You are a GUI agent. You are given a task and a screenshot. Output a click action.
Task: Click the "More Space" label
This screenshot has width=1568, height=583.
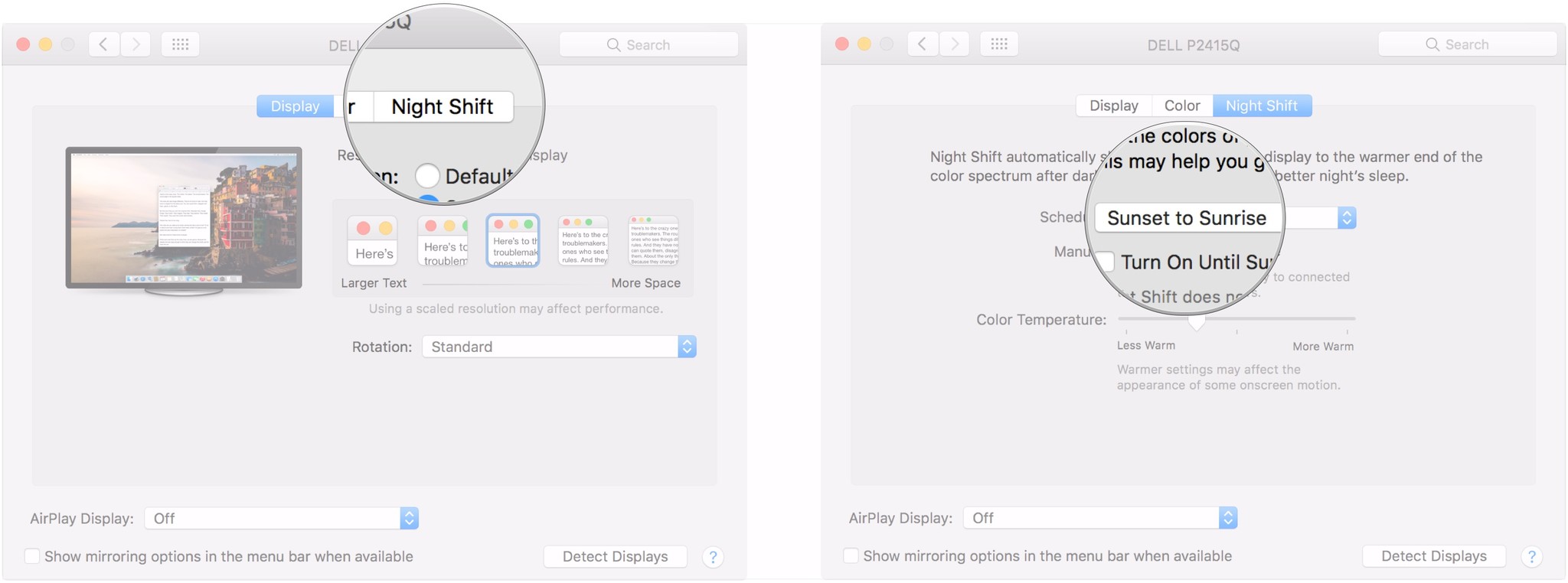point(645,283)
